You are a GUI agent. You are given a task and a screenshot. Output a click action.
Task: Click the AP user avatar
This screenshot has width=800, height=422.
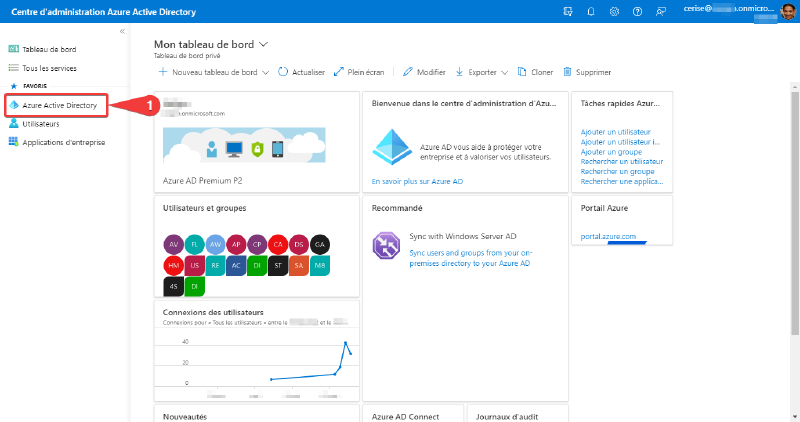pos(236,244)
